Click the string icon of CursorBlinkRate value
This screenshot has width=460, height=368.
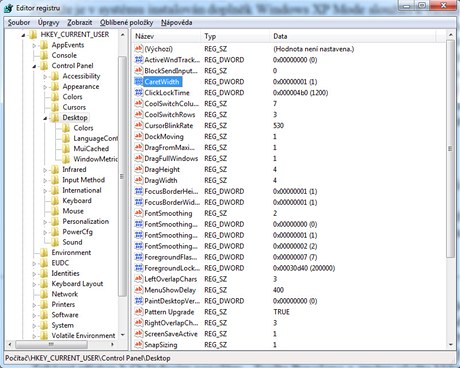139,126
